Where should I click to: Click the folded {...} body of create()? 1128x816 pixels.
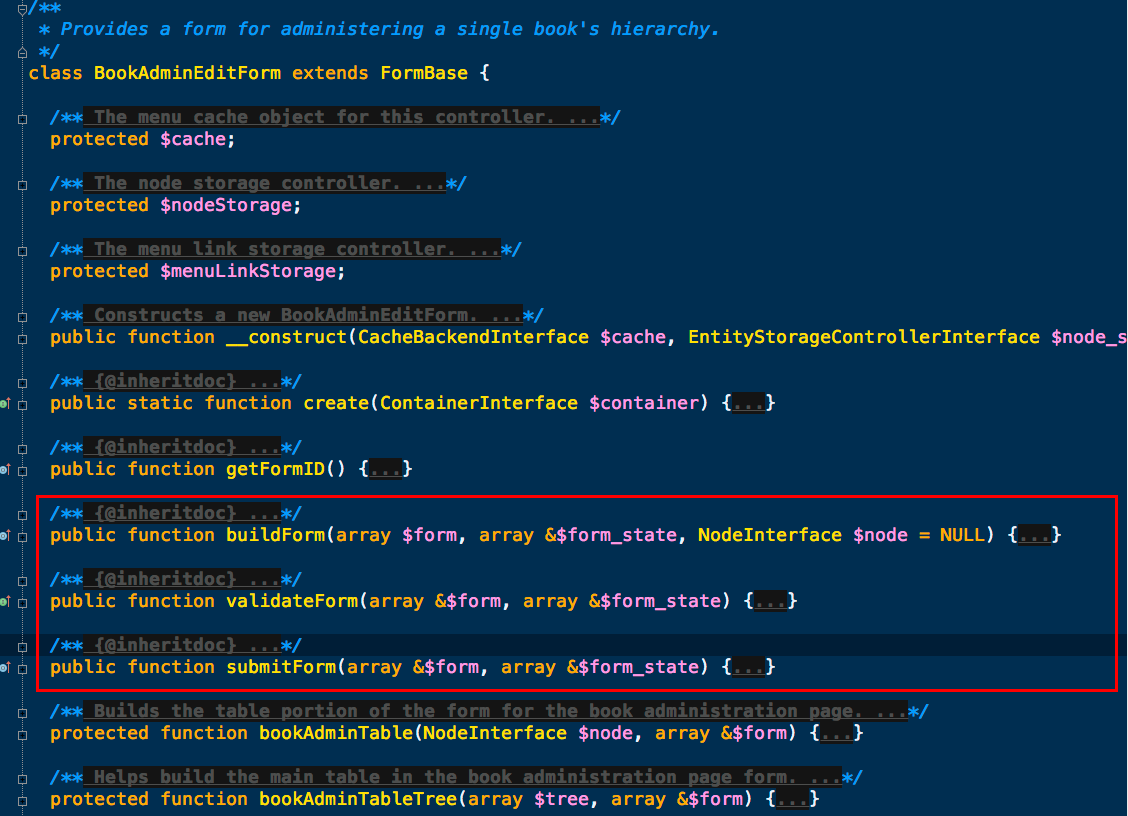point(749,404)
